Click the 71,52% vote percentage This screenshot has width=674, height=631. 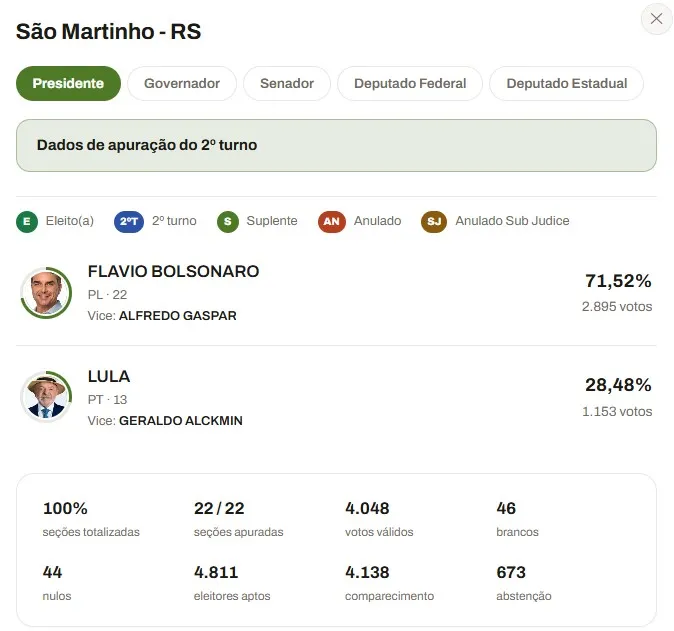(x=618, y=281)
